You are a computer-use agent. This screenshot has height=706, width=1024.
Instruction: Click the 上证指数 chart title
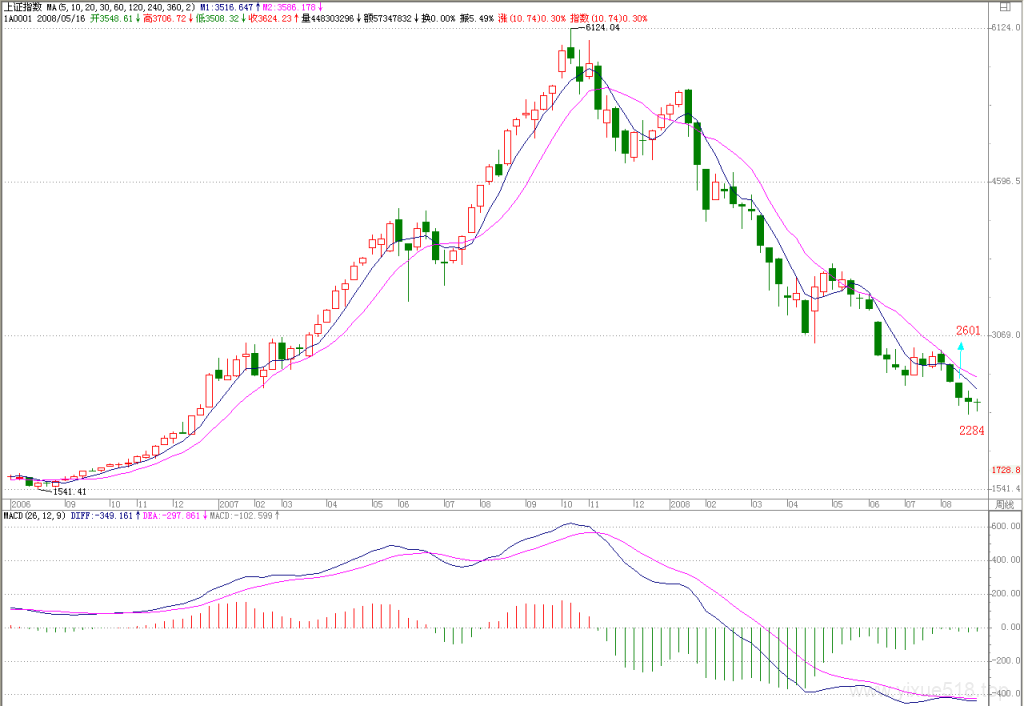[23, 7]
